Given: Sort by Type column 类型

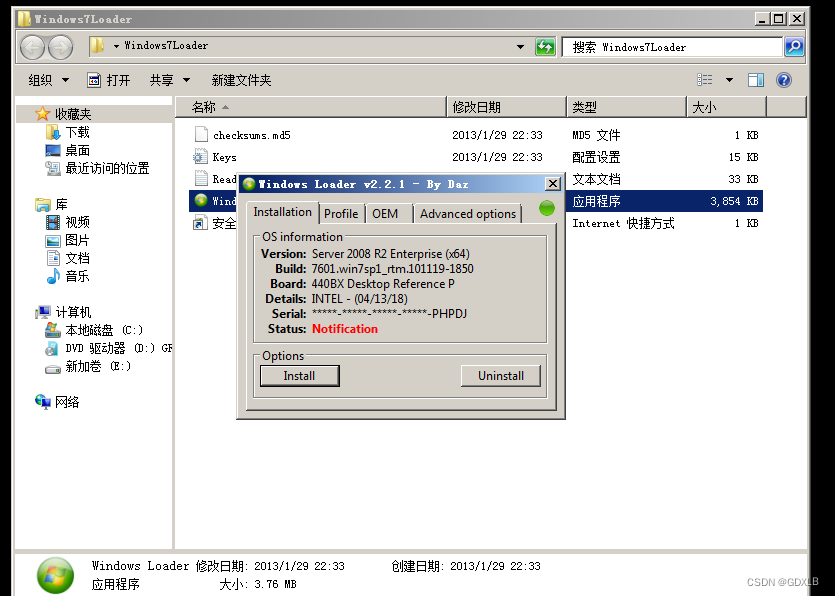Looking at the screenshot, I should point(627,107).
